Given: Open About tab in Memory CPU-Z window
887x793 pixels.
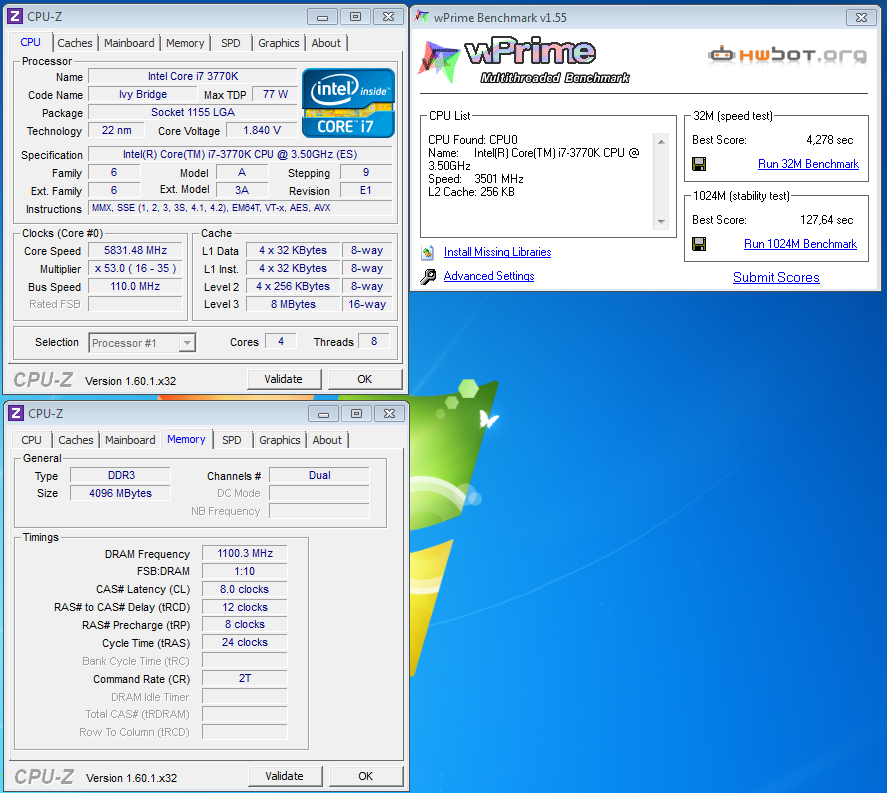Looking at the screenshot, I should (x=327, y=440).
